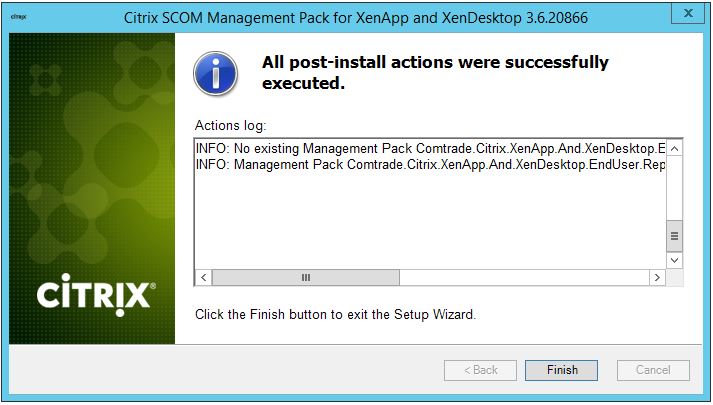Close the setup wizard window
Image resolution: width=713 pixels, height=405 pixels.
point(686,14)
